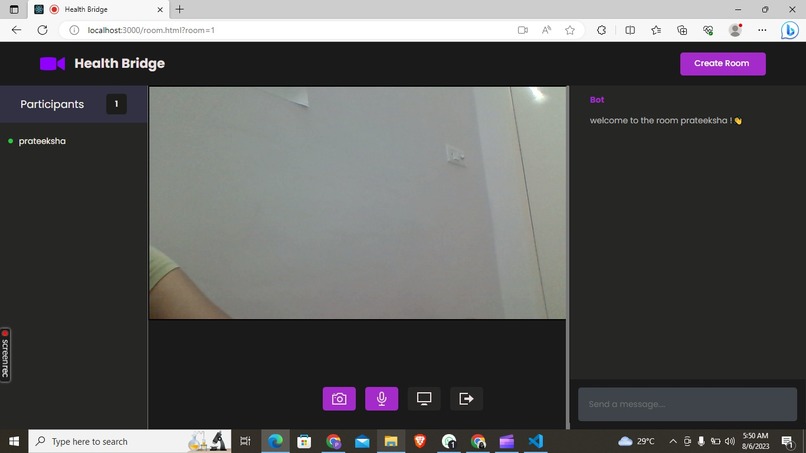Click the address bar URL localhost:3000/room.html
Screen dimensions: 806x453
151,30
